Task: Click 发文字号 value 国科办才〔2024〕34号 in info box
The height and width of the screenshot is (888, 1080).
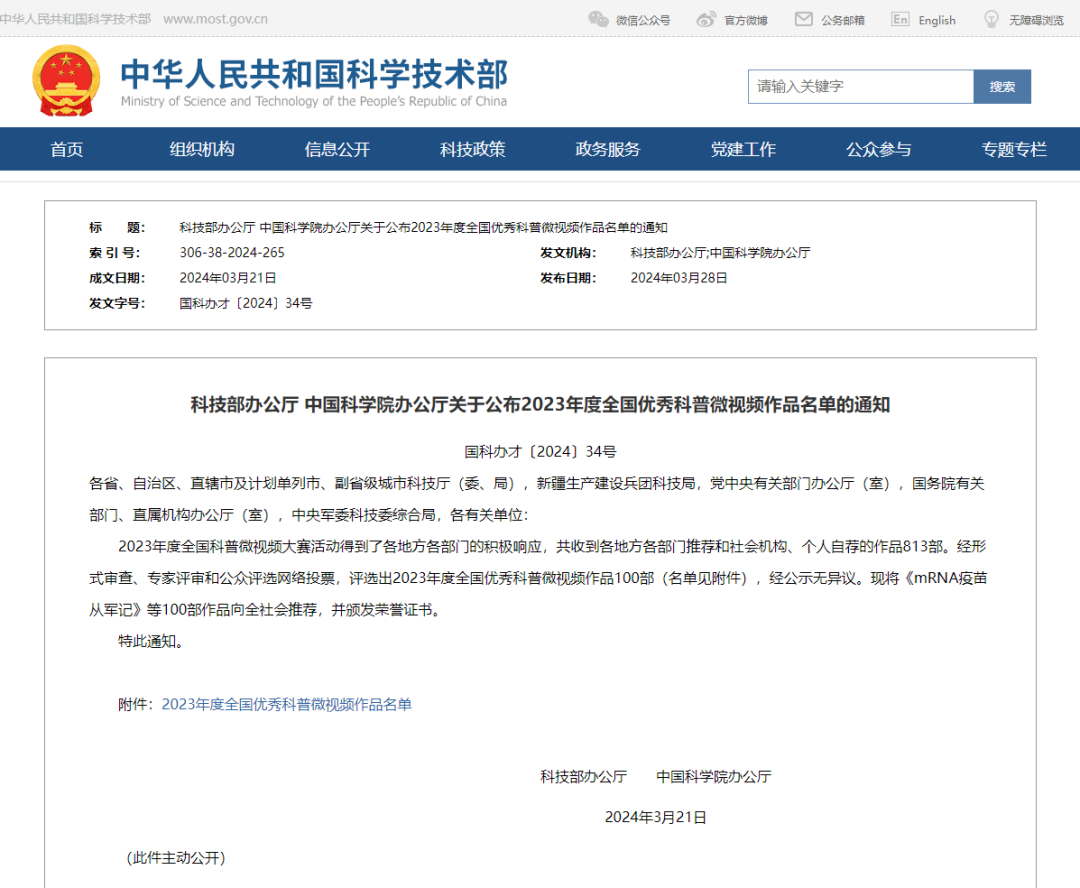Action: tap(246, 304)
